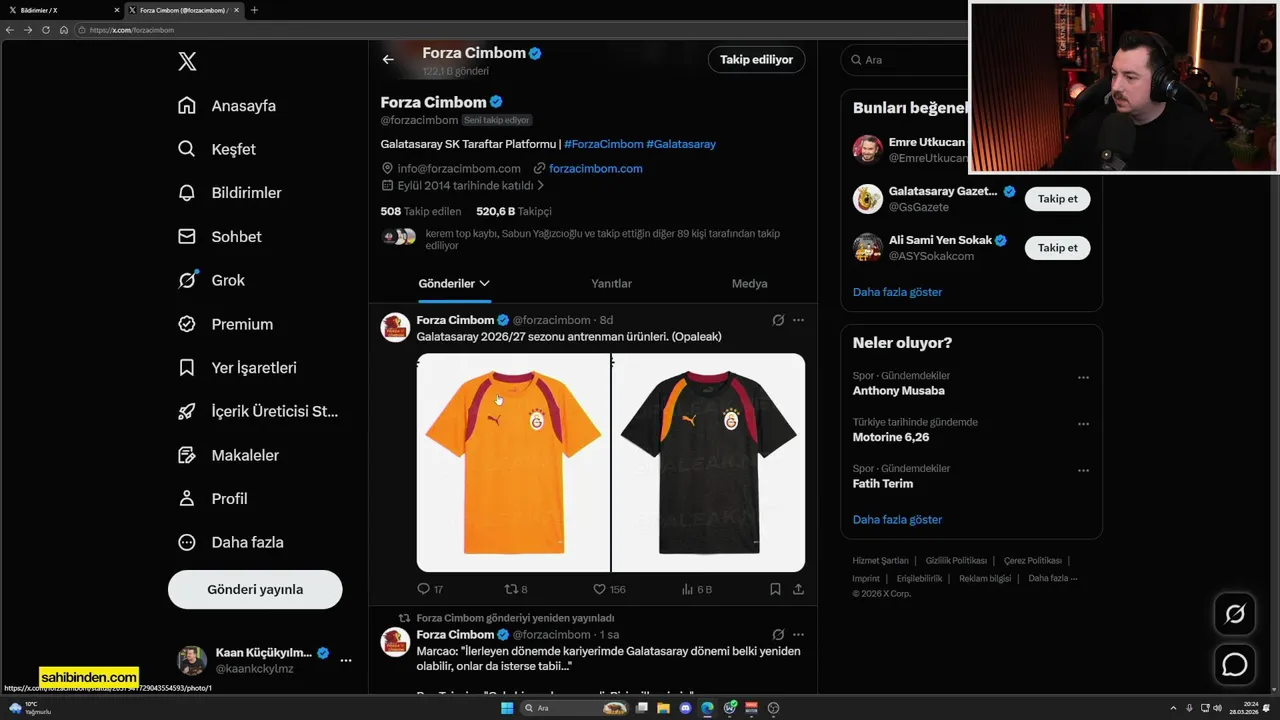Viewport: 1280px width, 720px height.
Task: Open floating chat messages button
Action: (x=1235, y=664)
